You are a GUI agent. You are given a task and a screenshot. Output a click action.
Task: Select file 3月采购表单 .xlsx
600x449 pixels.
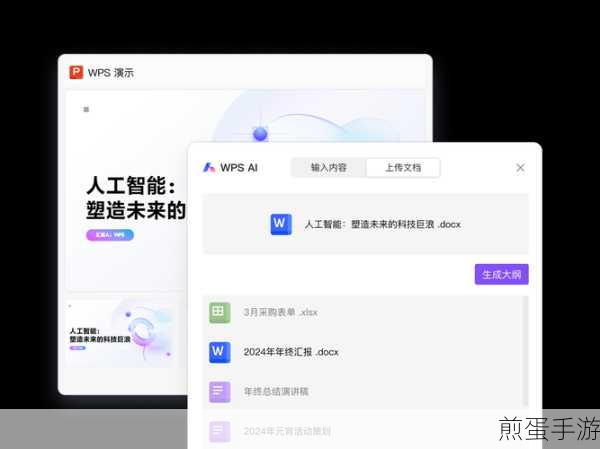pos(280,312)
